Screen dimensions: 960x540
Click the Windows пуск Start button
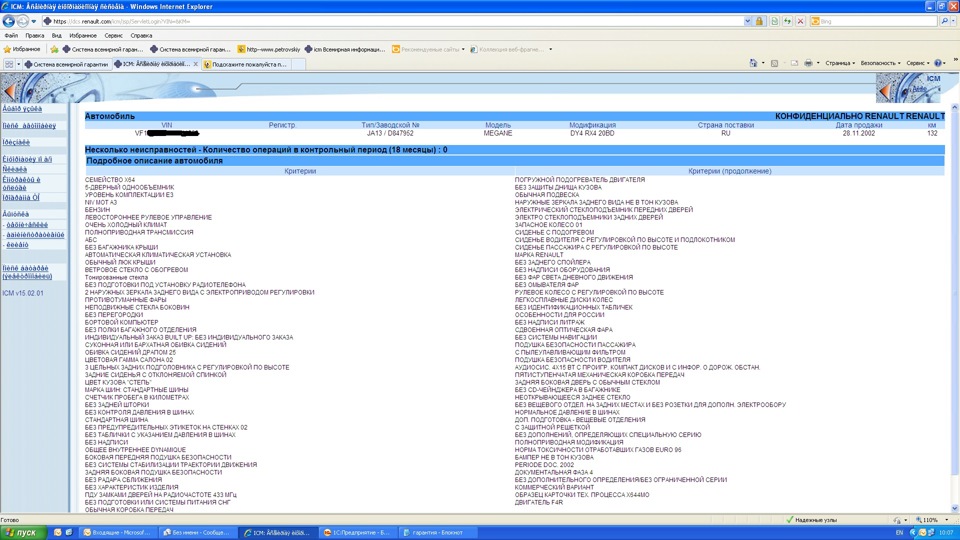coord(23,533)
